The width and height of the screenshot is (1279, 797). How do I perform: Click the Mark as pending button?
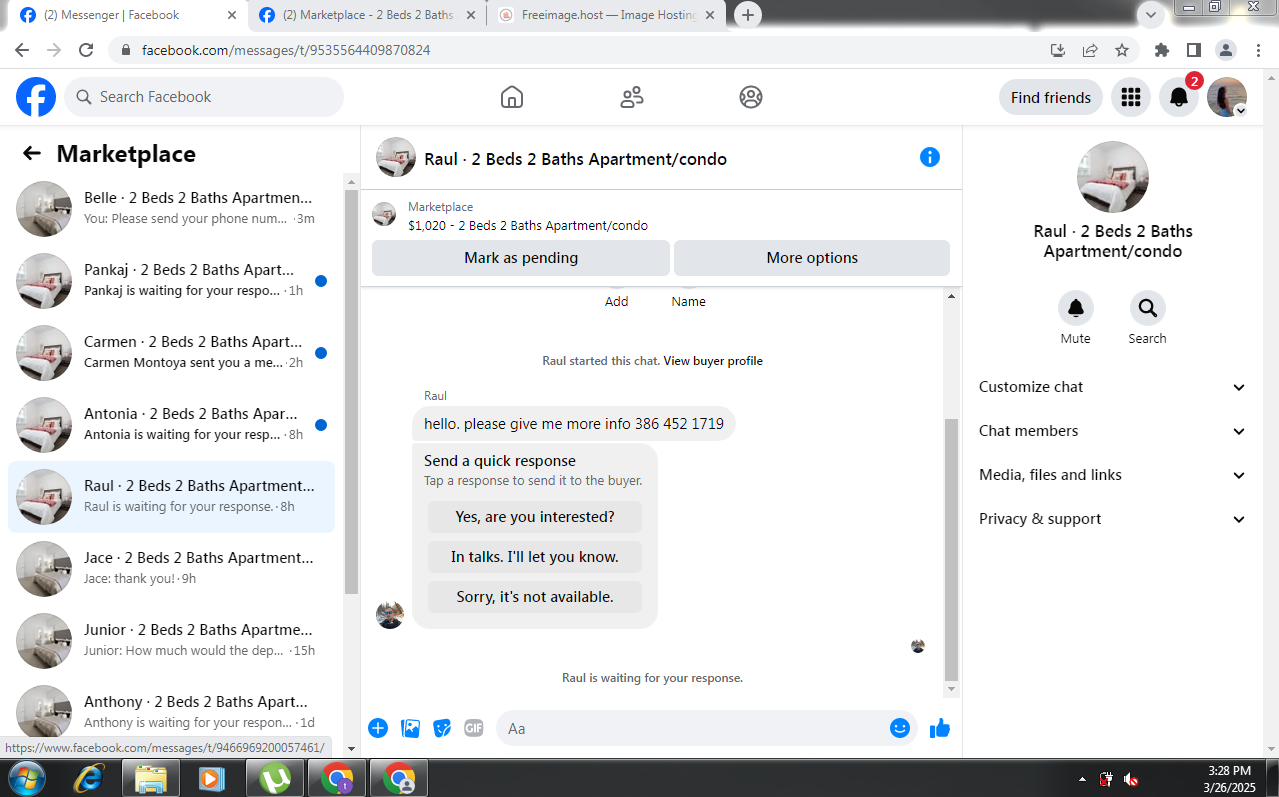point(521,258)
